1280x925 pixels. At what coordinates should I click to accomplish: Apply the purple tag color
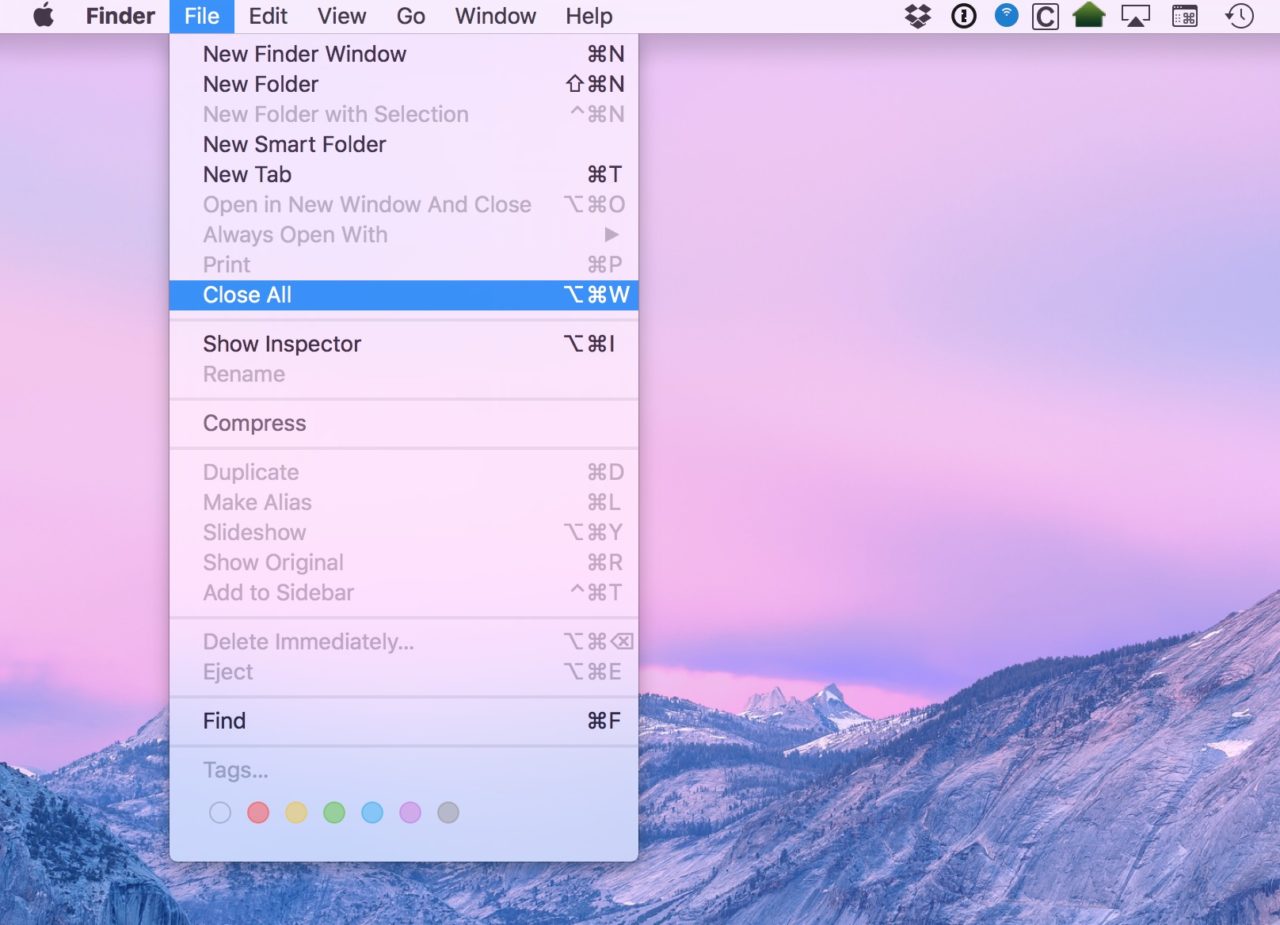410,813
